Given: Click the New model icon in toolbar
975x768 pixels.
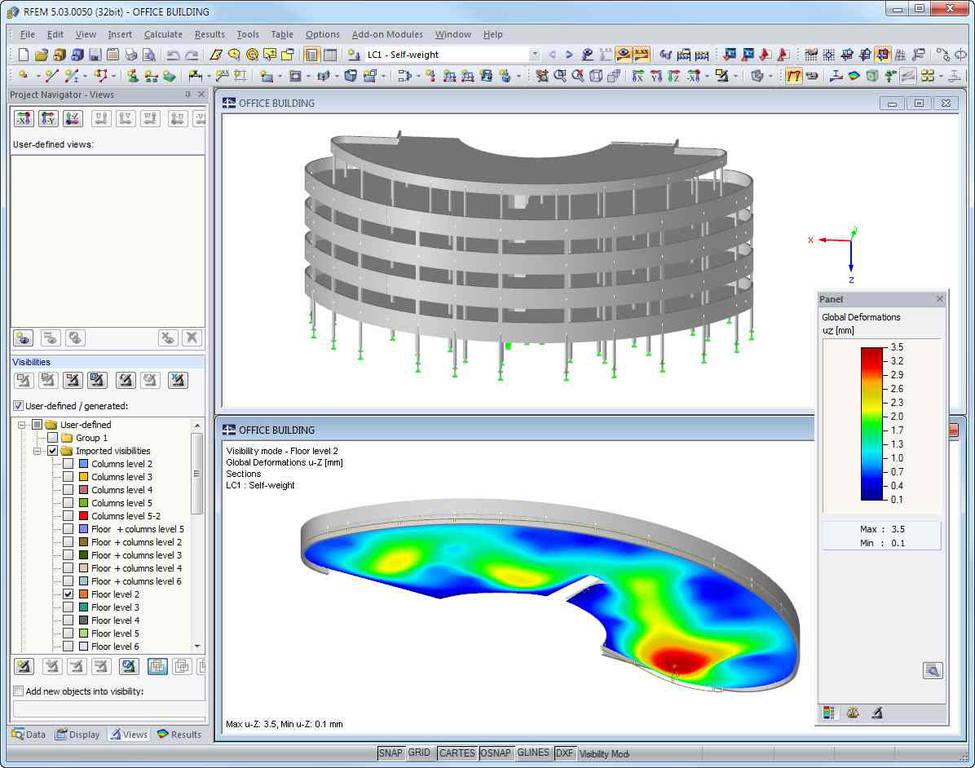Looking at the screenshot, I should (23, 55).
